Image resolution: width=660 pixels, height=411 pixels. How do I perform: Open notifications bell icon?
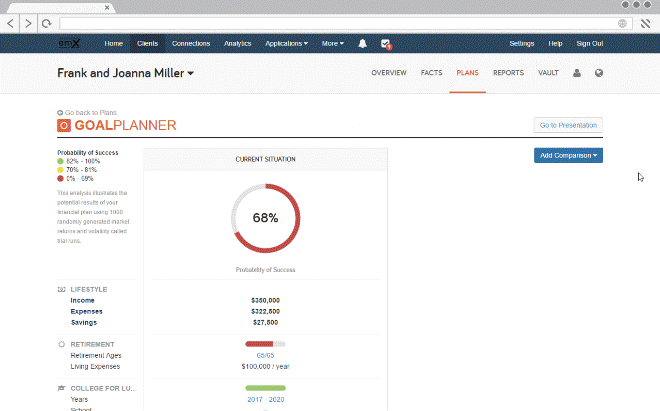(x=362, y=43)
